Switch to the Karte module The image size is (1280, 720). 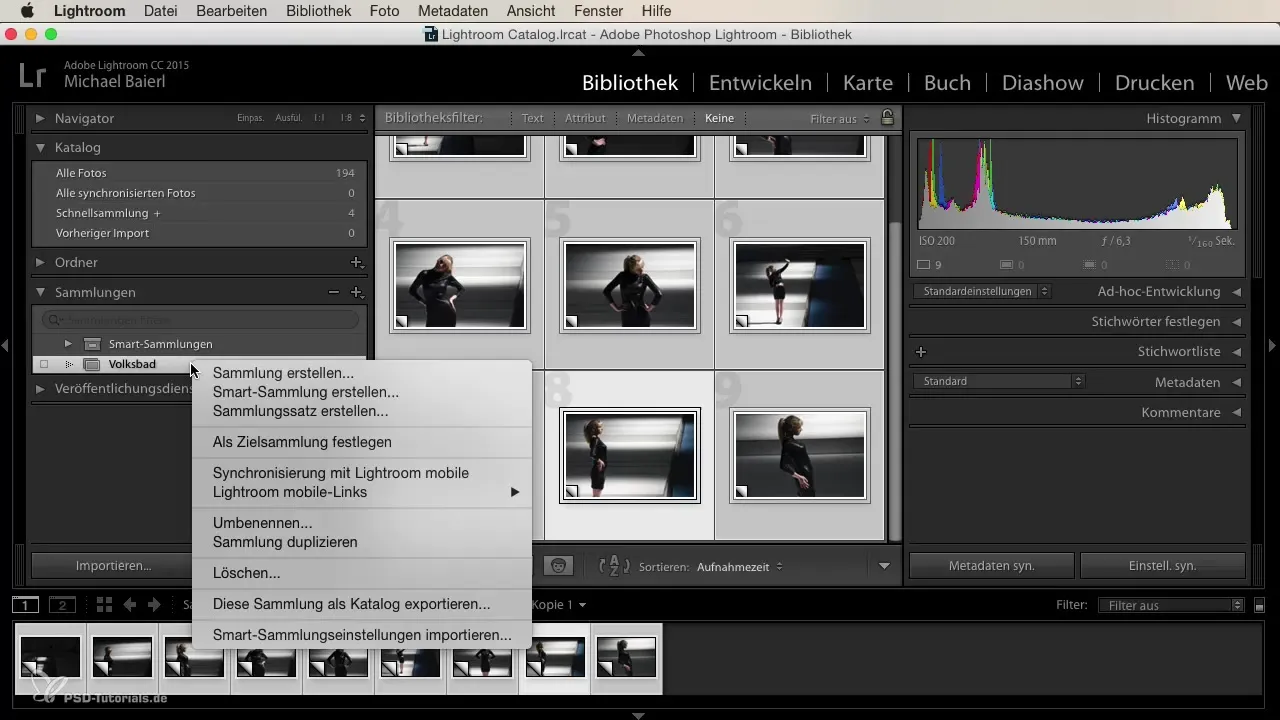click(868, 83)
